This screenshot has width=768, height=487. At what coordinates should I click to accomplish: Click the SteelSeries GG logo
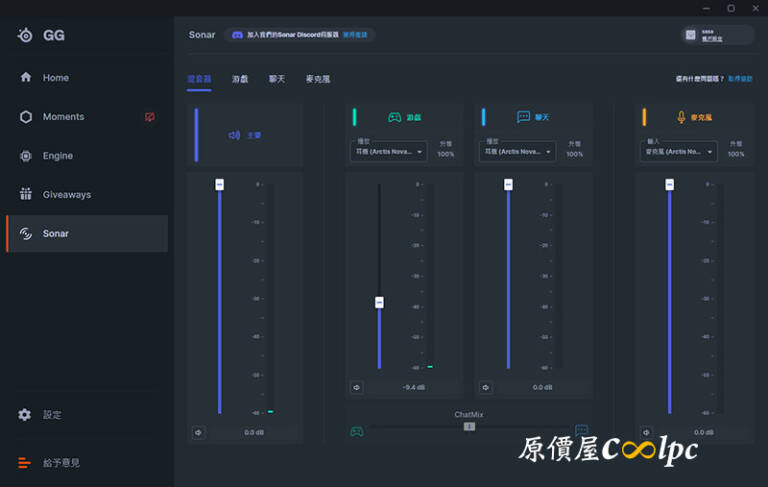pyautogui.click(x=26, y=35)
